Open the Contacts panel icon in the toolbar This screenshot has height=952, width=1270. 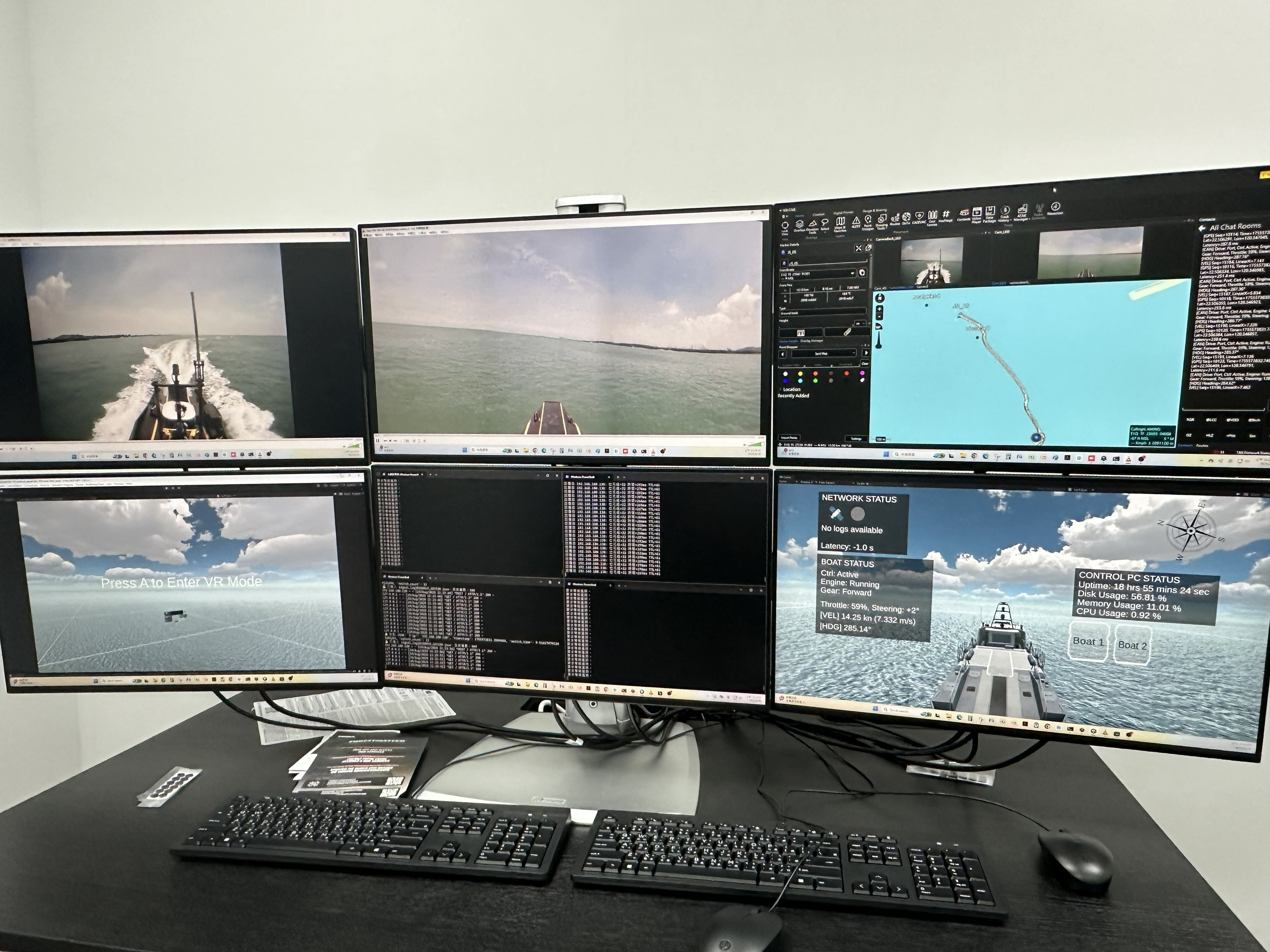coord(964,213)
